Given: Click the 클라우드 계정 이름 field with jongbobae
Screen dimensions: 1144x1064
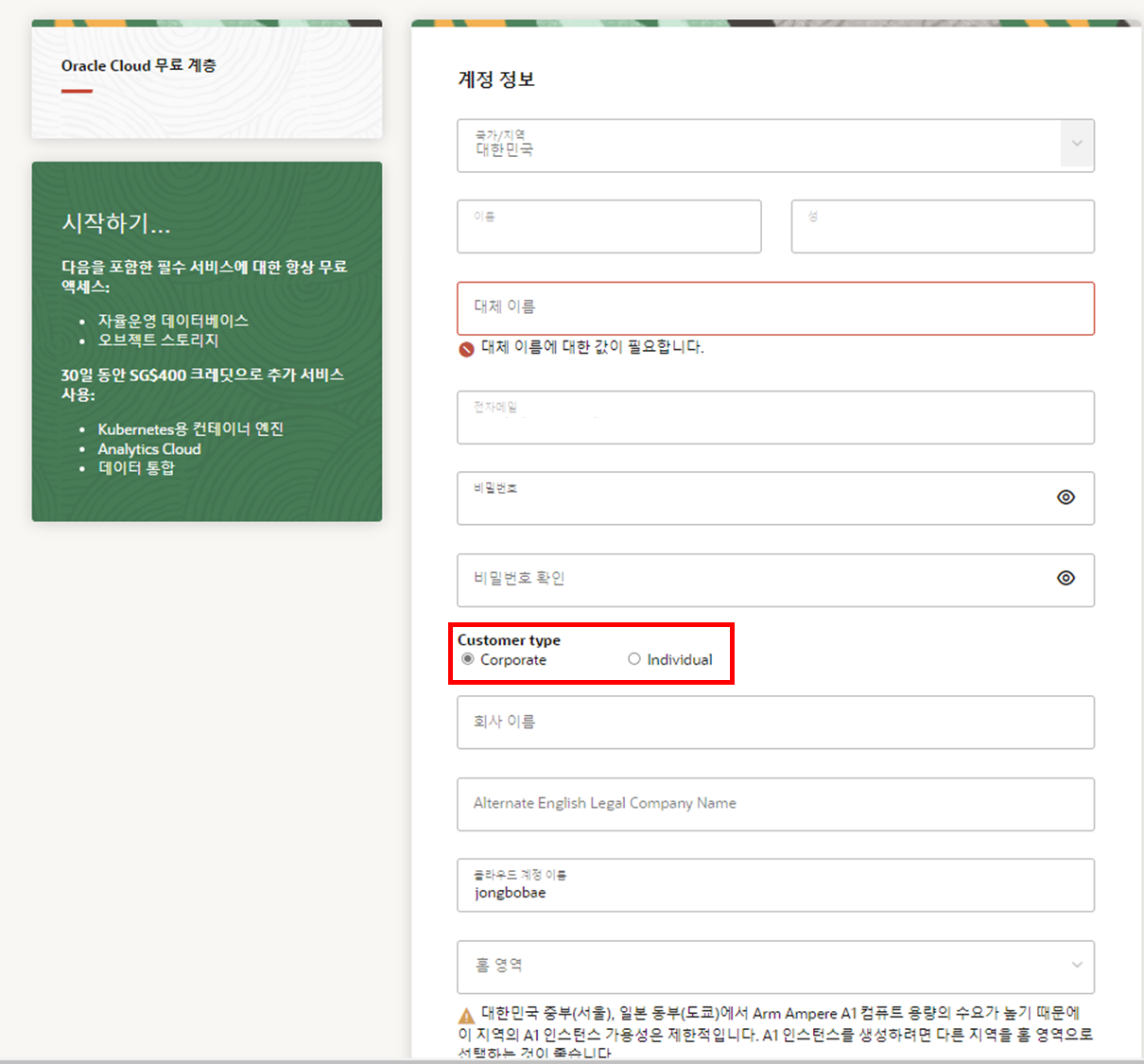Looking at the screenshot, I should pyautogui.click(x=775, y=885).
